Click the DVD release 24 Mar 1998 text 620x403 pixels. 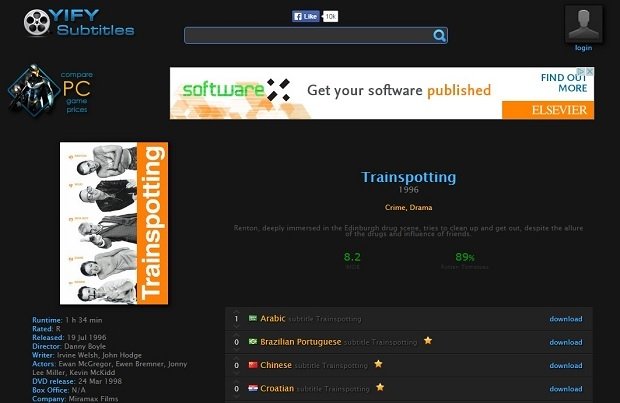(77, 381)
